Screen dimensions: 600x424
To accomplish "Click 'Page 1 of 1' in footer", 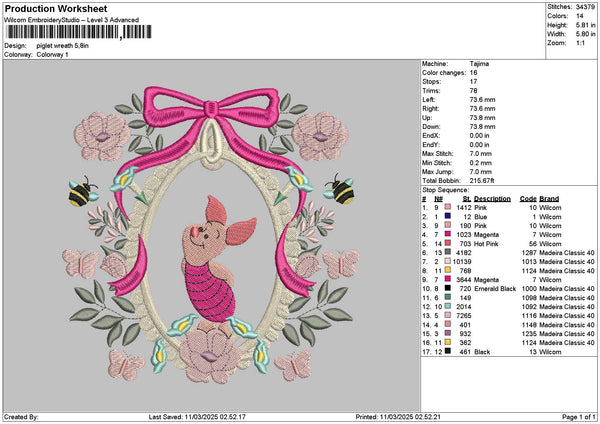I will pyautogui.click(x=579, y=417).
